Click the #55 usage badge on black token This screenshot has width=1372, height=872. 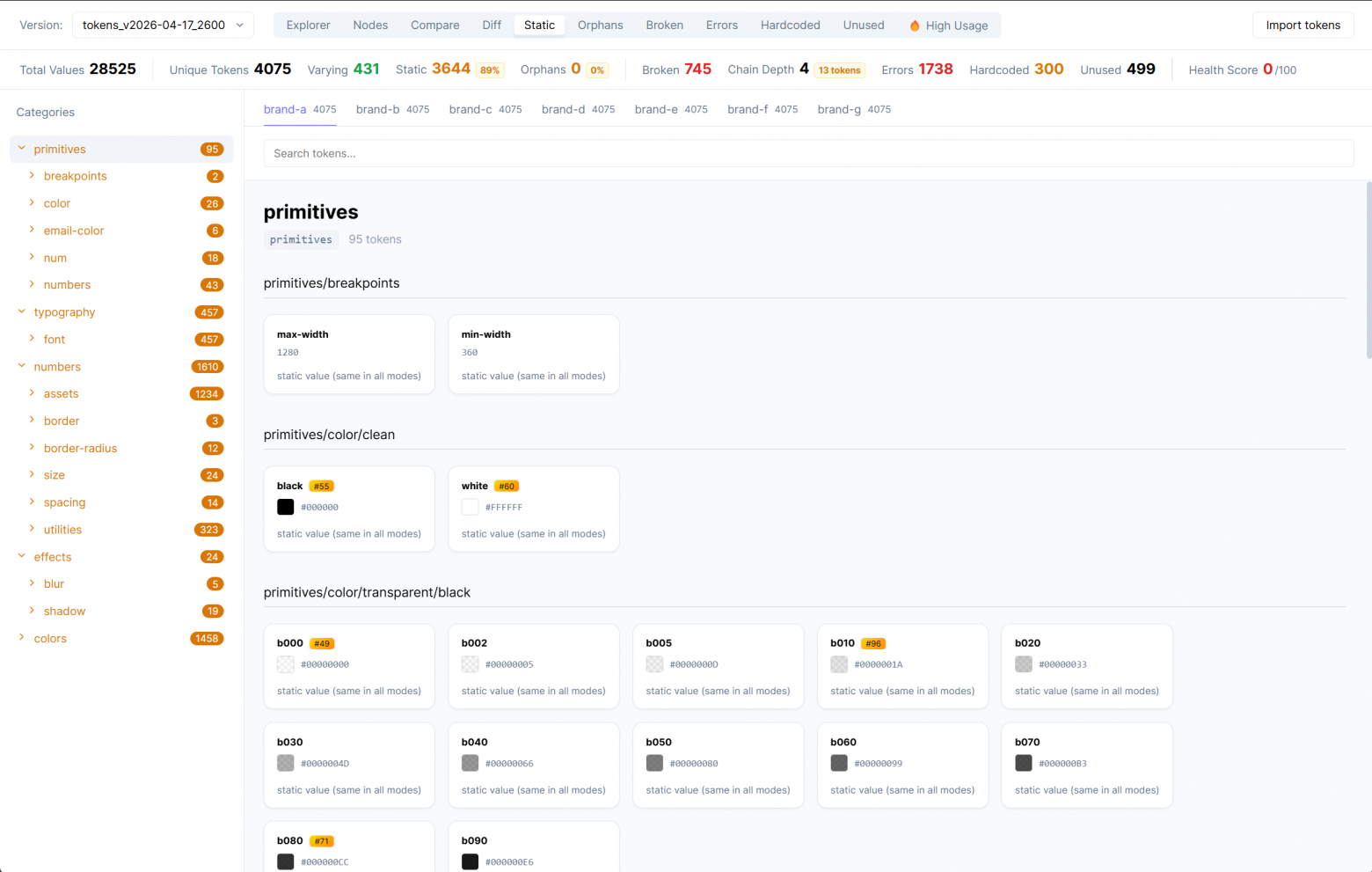pos(322,486)
